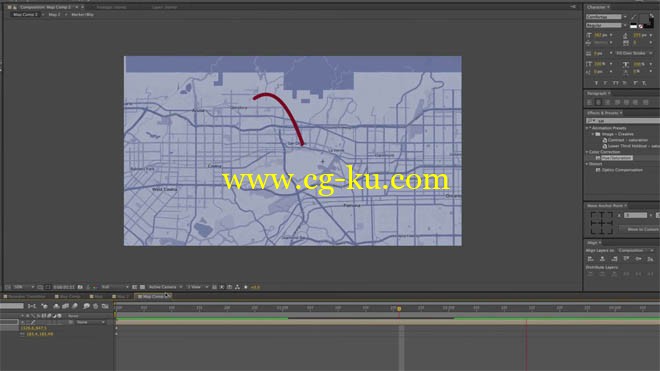Click the Map Comp 2 breadcrumb in the viewer
660x371 pixels.
[x=25, y=15]
